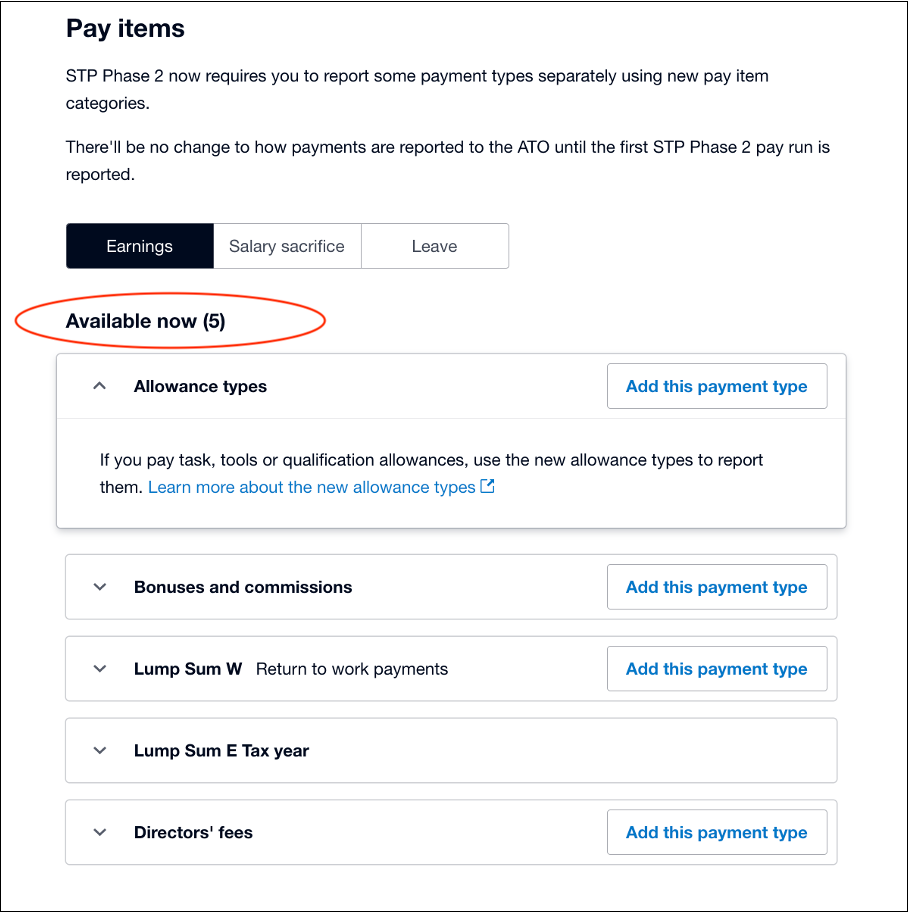
Task: Add the Directors' fees payment type
Action: [x=717, y=832]
